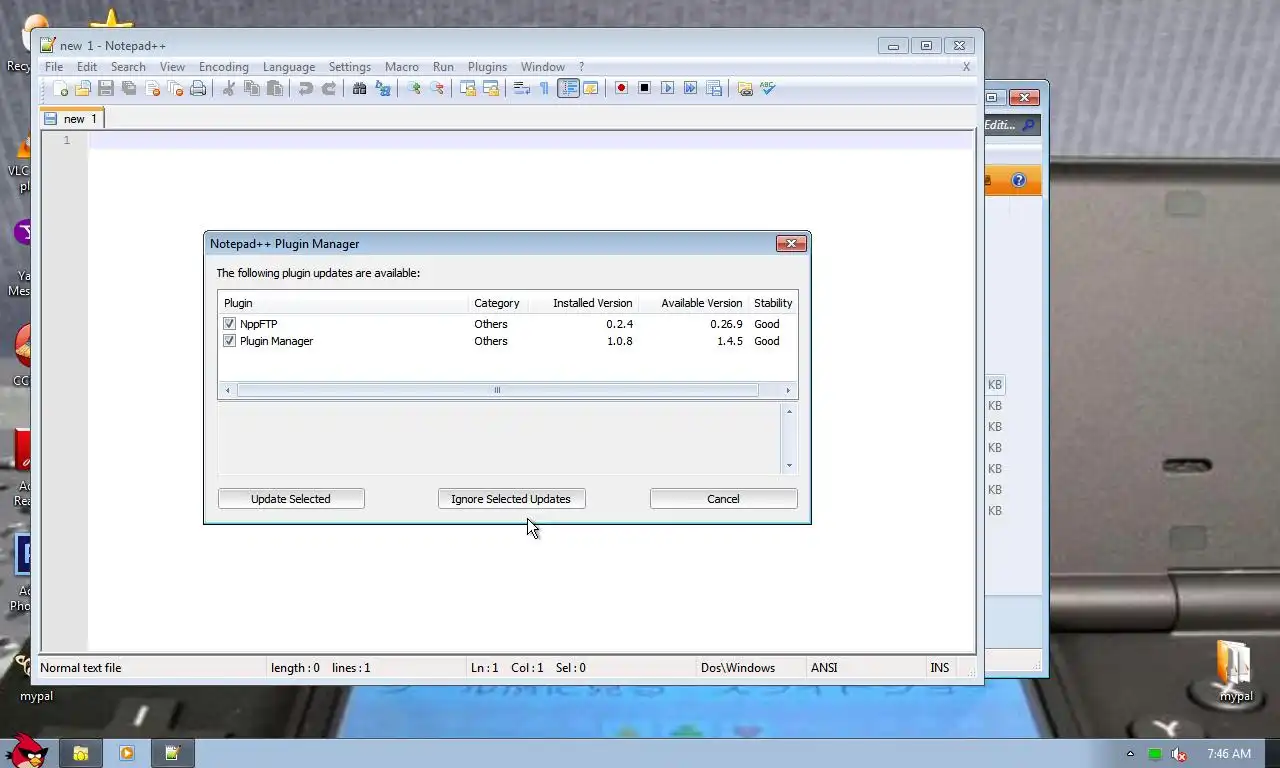
Task: Click the Notepad++ taskbar button
Action: tap(172, 753)
